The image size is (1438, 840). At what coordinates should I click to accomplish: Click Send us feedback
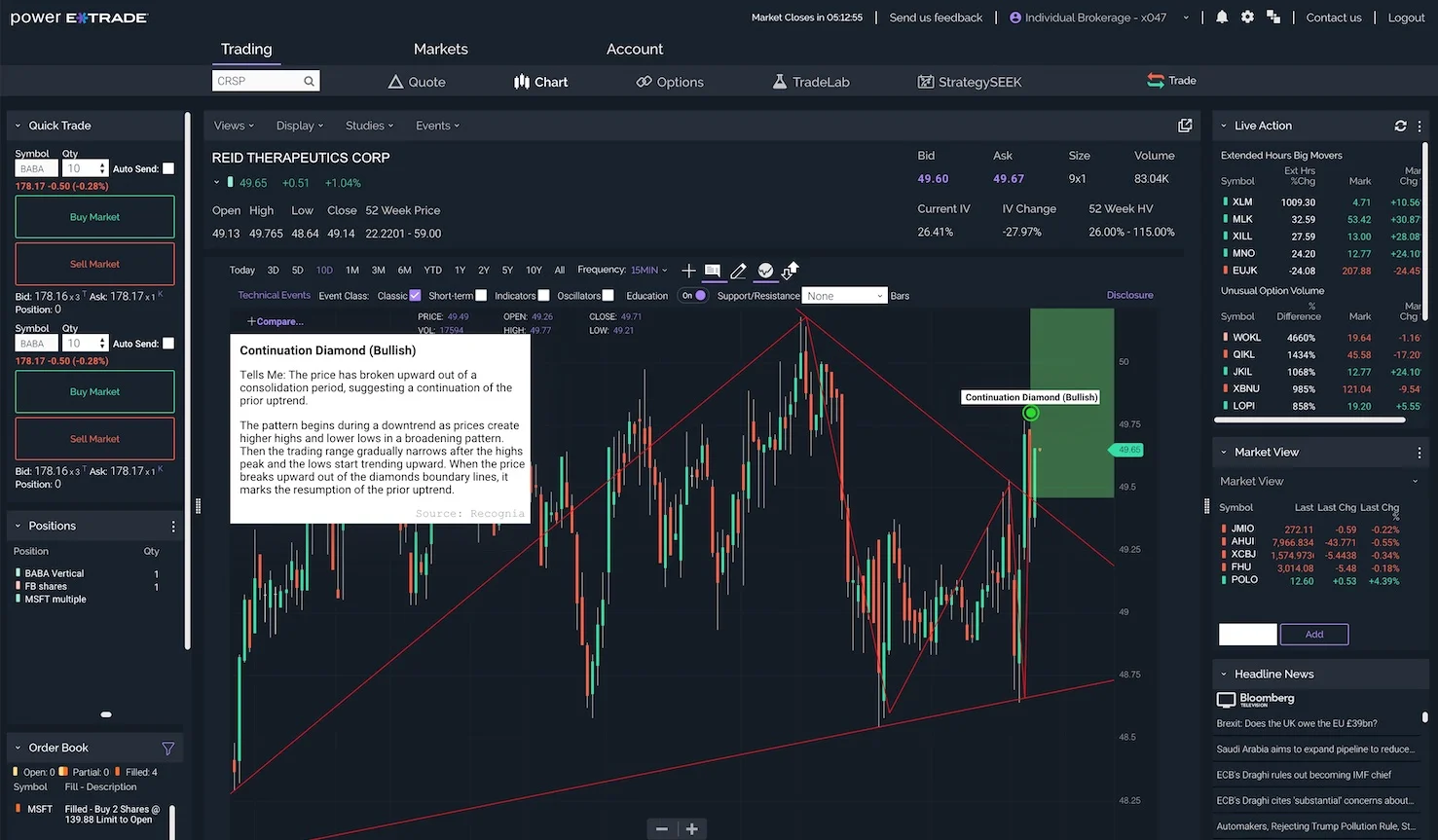point(936,18)
